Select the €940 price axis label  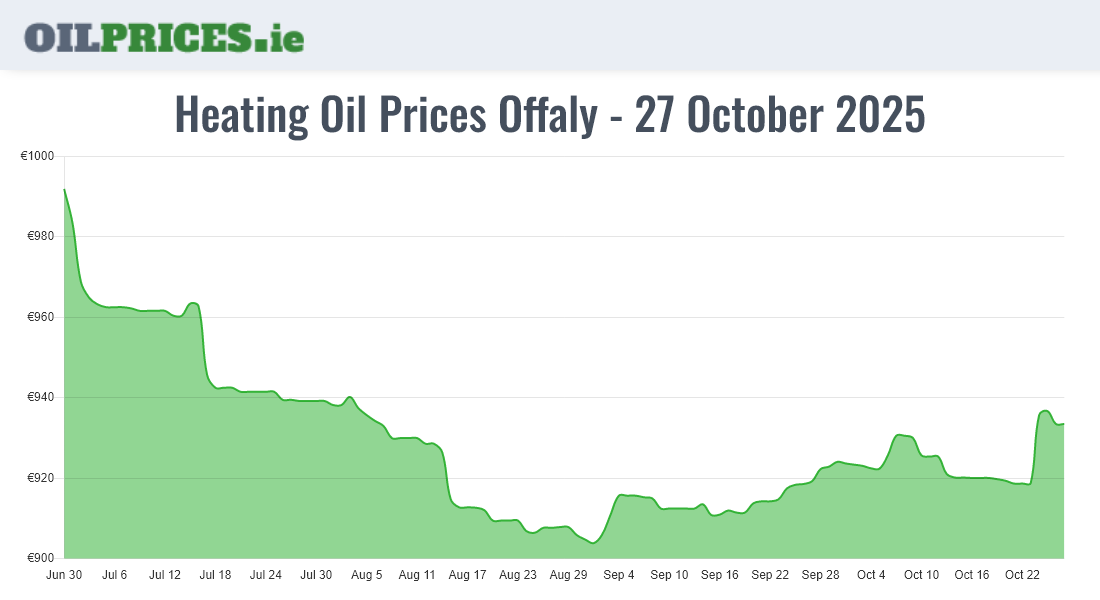coord(40,398)
